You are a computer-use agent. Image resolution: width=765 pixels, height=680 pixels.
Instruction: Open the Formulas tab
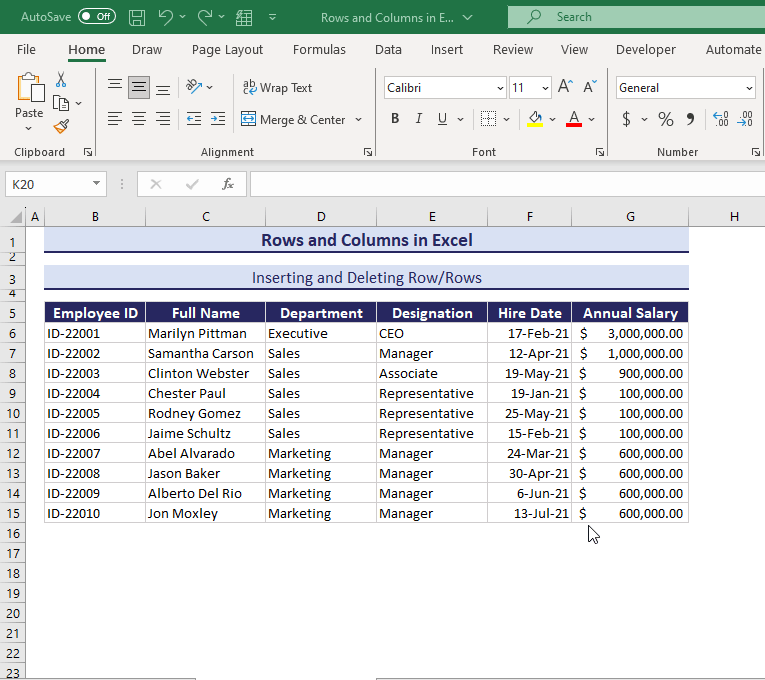click(x=319, y=50)
